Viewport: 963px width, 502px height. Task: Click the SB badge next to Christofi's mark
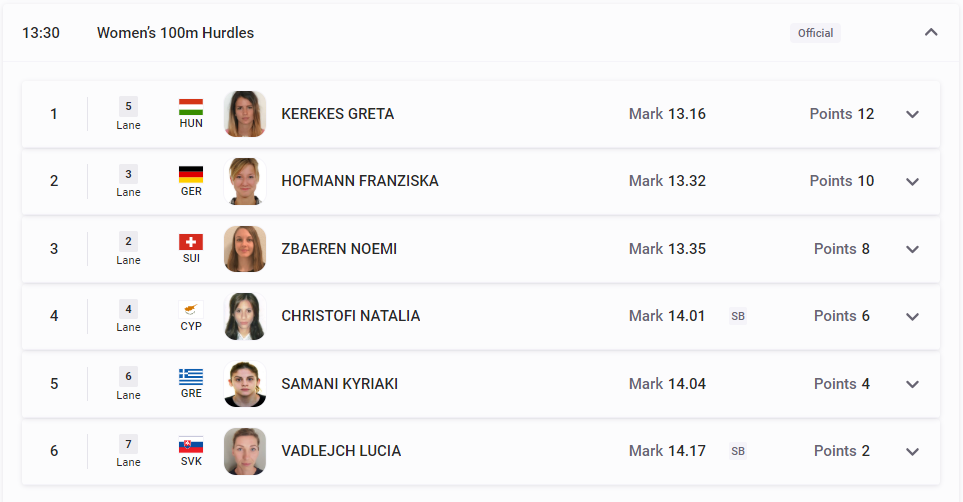pos(738,316)
